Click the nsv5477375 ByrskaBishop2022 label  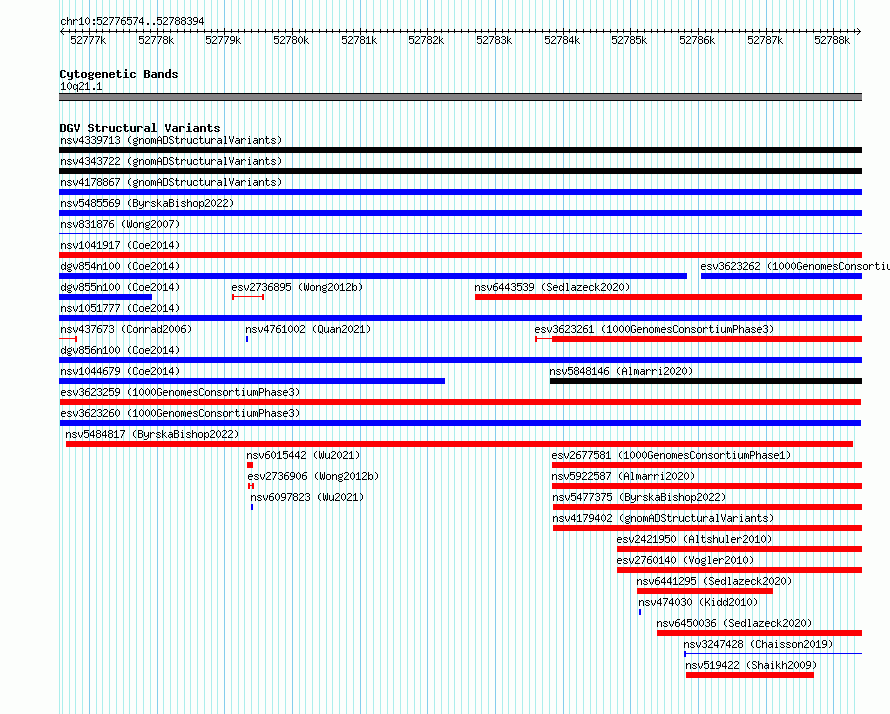click(x=639, y=497)
